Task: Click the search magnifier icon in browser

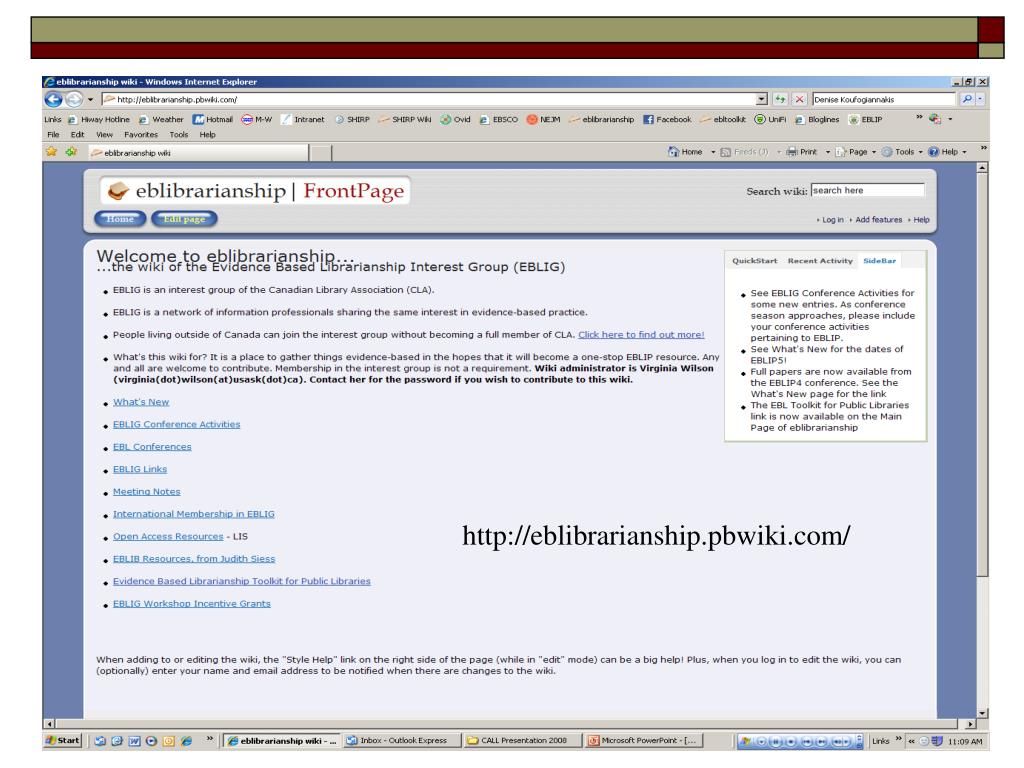Action: (967, 99)
